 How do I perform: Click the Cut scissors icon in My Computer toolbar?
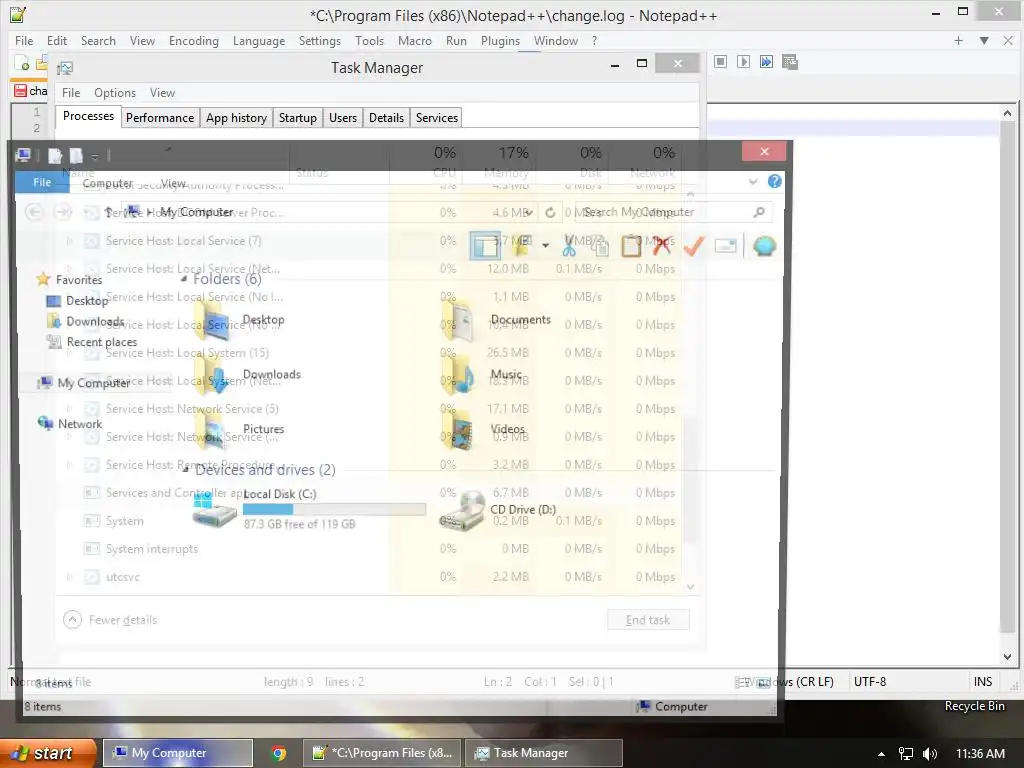tap(569, 246)
